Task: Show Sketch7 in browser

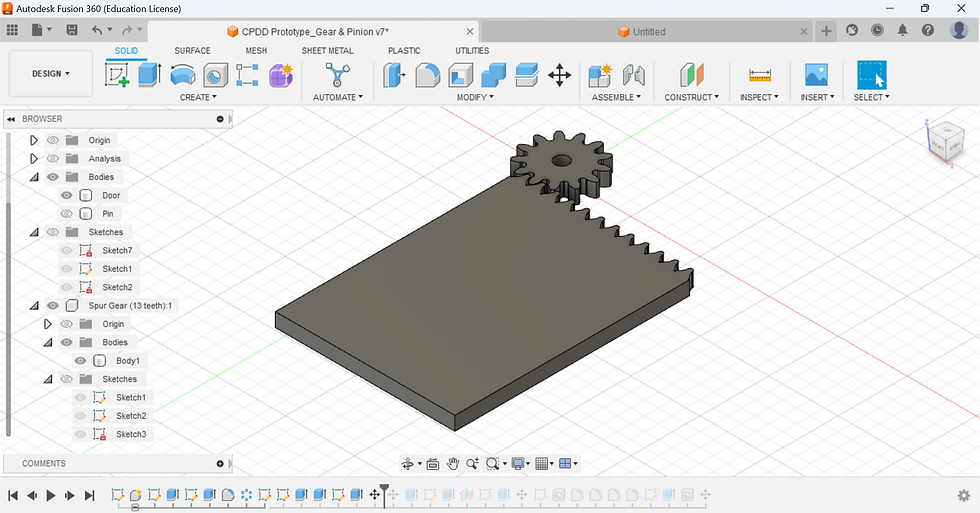Action: point(66,251)
